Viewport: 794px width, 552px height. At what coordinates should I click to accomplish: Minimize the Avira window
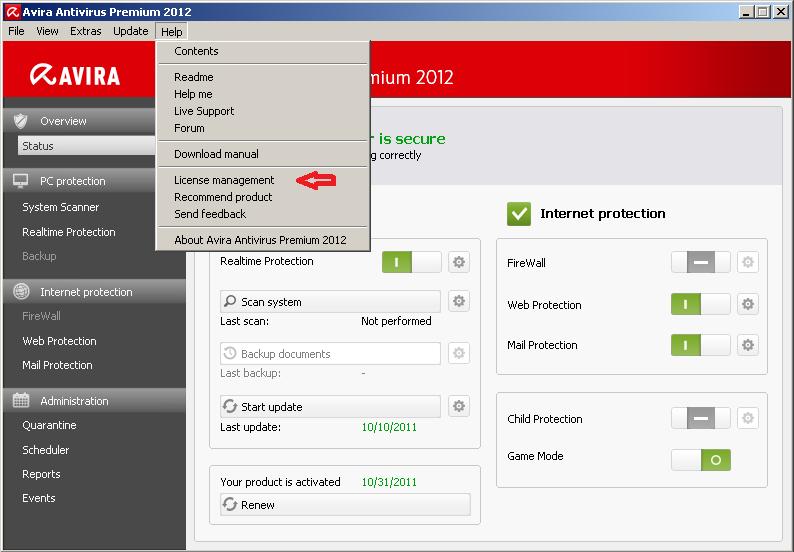tap(746, 12)
